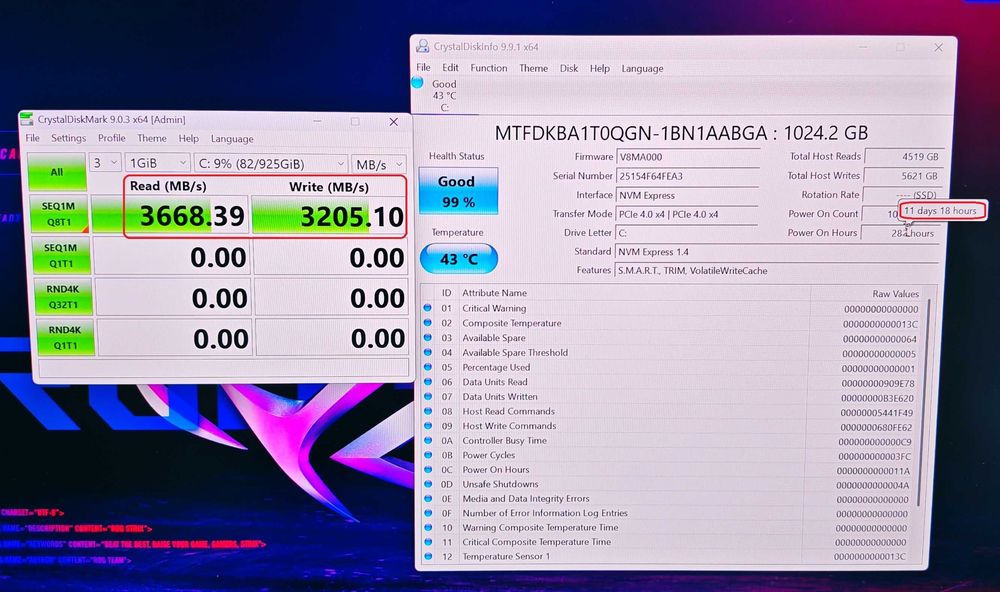Start the SEQ1M Q8T1 test

pyautogui.click(x=59, y=213)
